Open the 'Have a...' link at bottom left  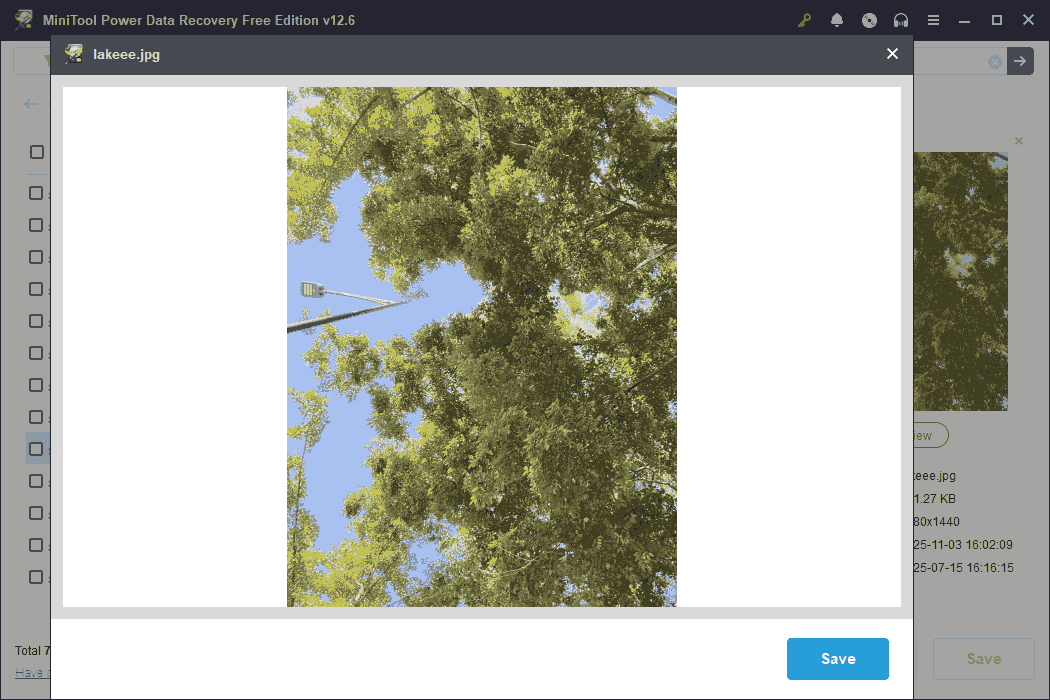31,673
